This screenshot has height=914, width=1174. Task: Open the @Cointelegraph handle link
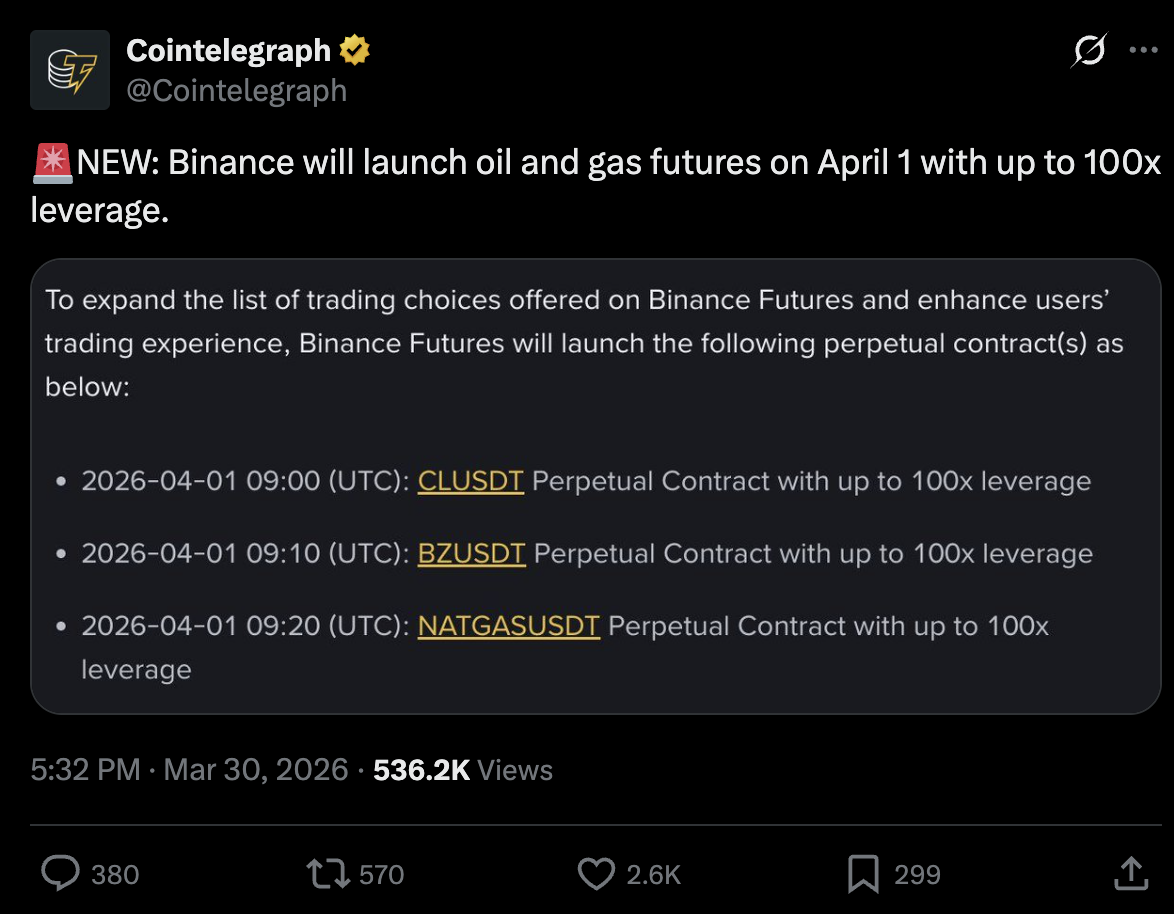pyautogui.click(x=236, y=91)
